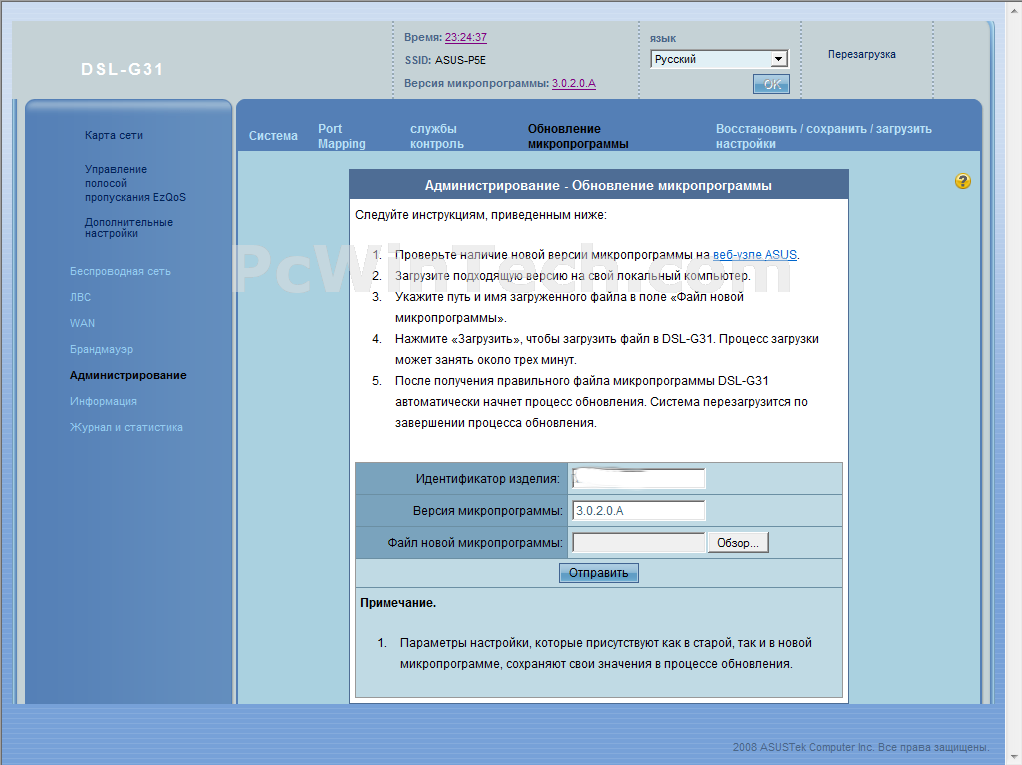This screenshot has height=765, width=1022.
Task: Click the Файл новой микропрограммы path field
Action: (638, 542)
